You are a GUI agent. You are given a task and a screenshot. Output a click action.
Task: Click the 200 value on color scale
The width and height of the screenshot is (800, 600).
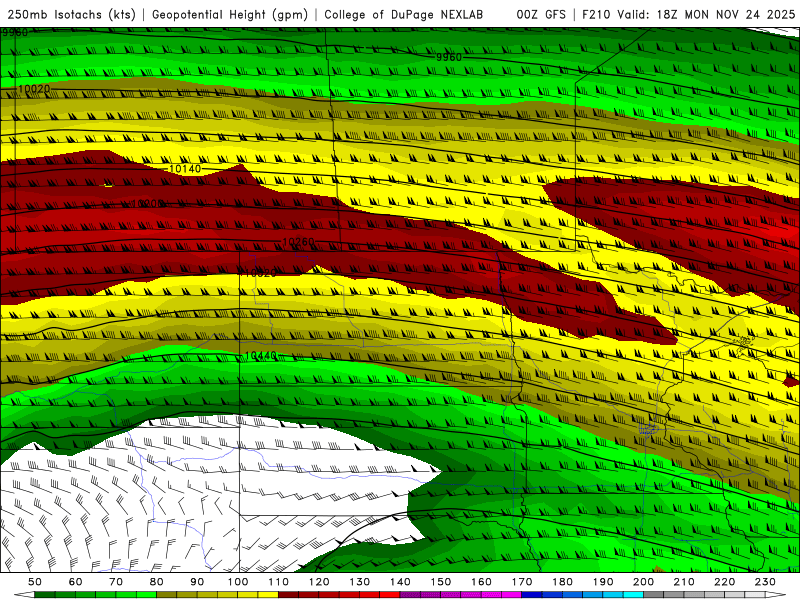tap(643, 582)
